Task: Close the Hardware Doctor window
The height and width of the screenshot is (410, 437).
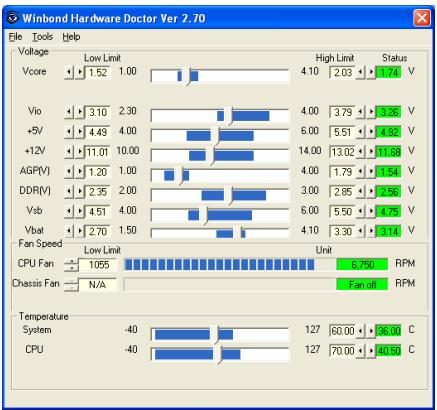Action: pos(422,17)
